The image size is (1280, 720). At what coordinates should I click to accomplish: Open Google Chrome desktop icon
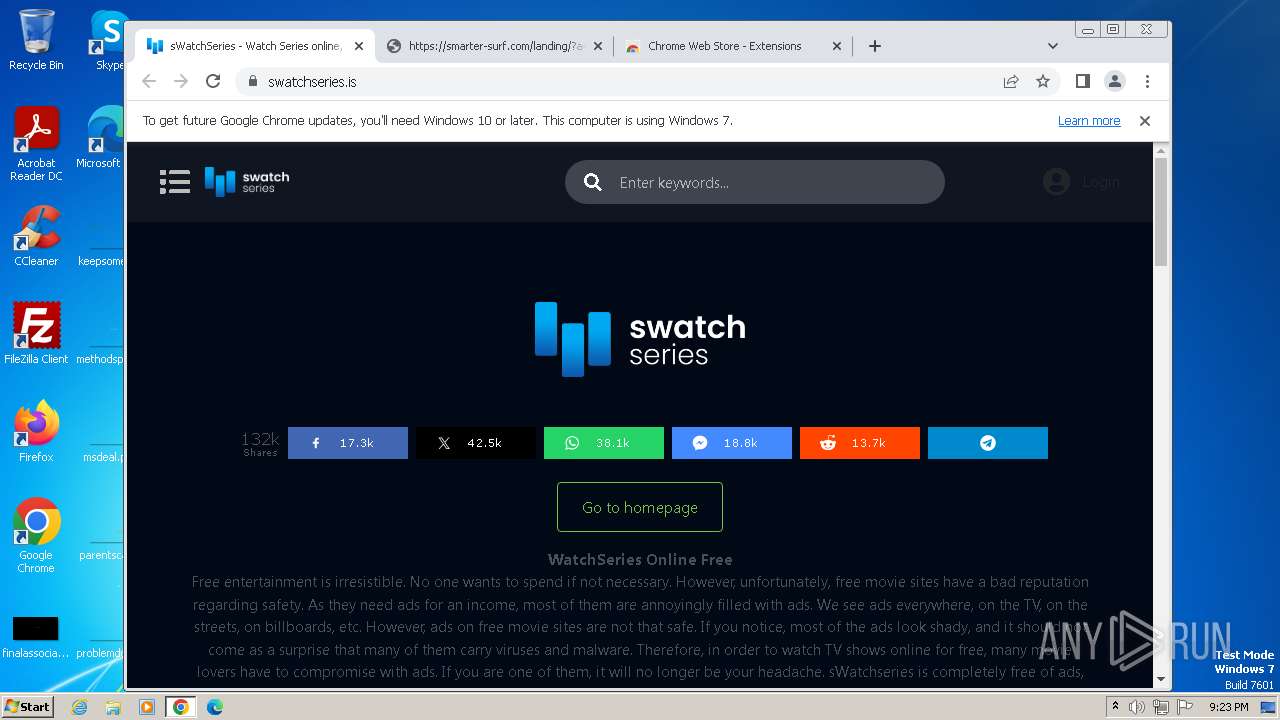pyautogui.click(x=36, y=535)
